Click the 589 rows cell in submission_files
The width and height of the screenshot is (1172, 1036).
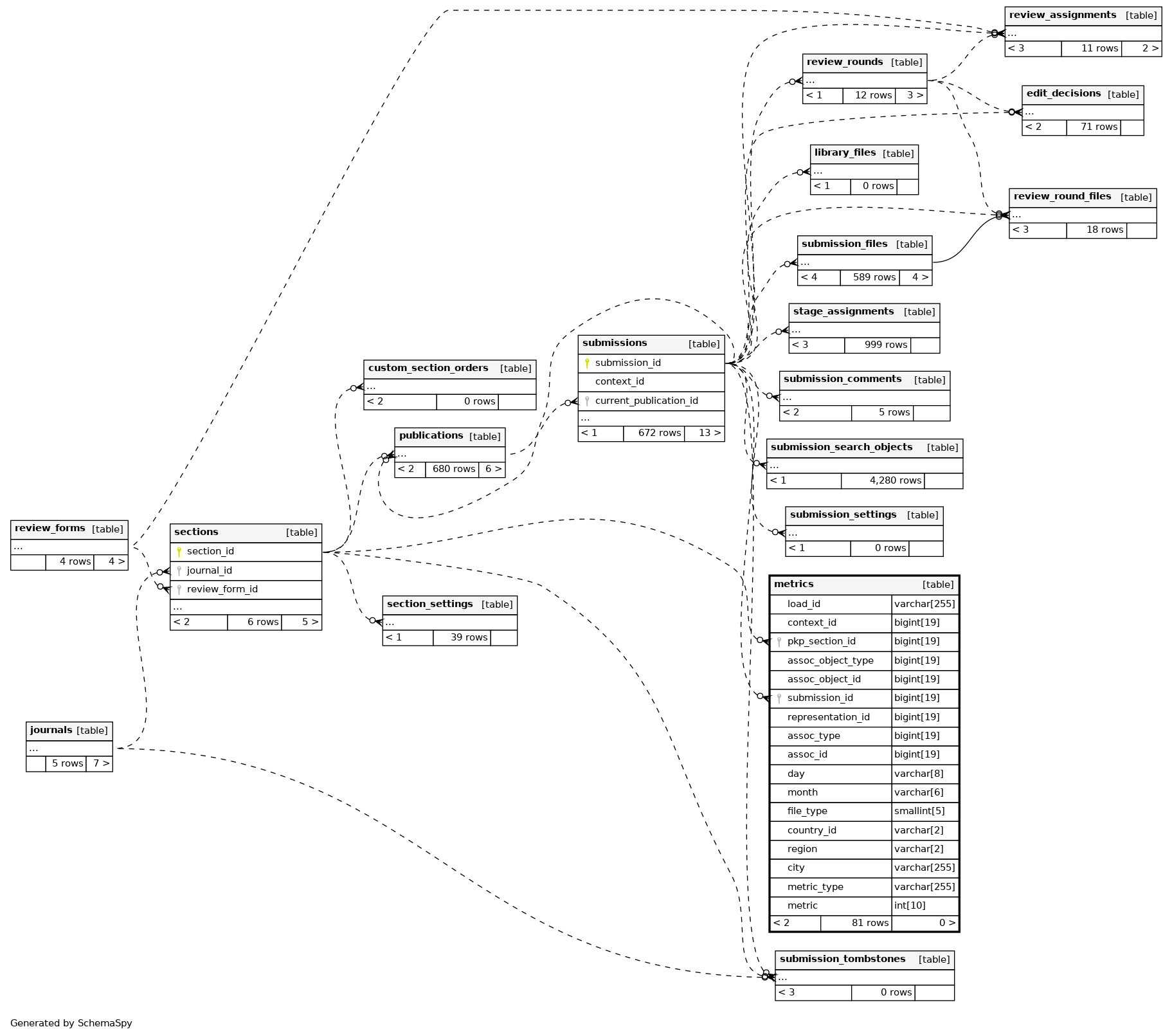(869, 277)
